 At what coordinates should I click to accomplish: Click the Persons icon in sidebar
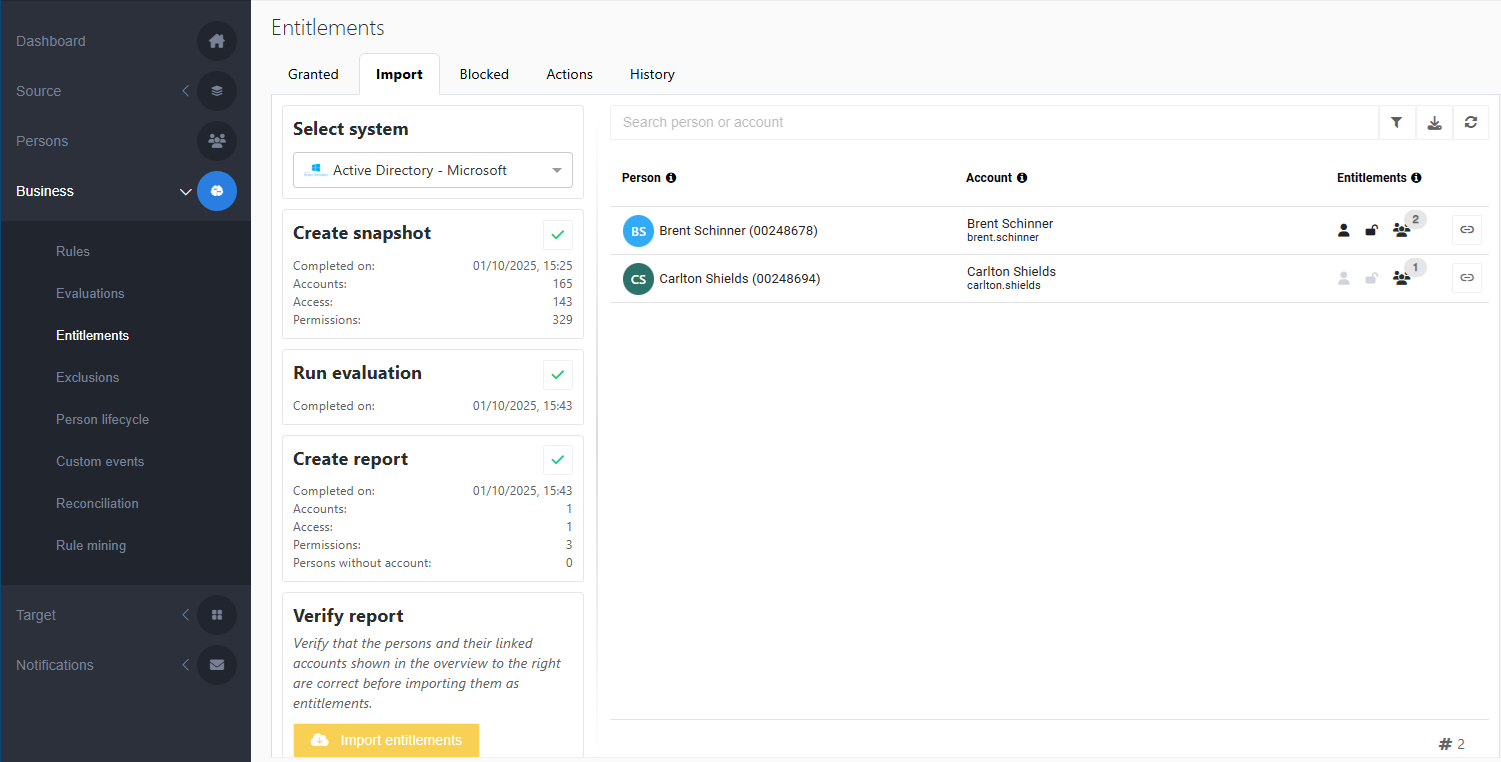click(217, 141)
